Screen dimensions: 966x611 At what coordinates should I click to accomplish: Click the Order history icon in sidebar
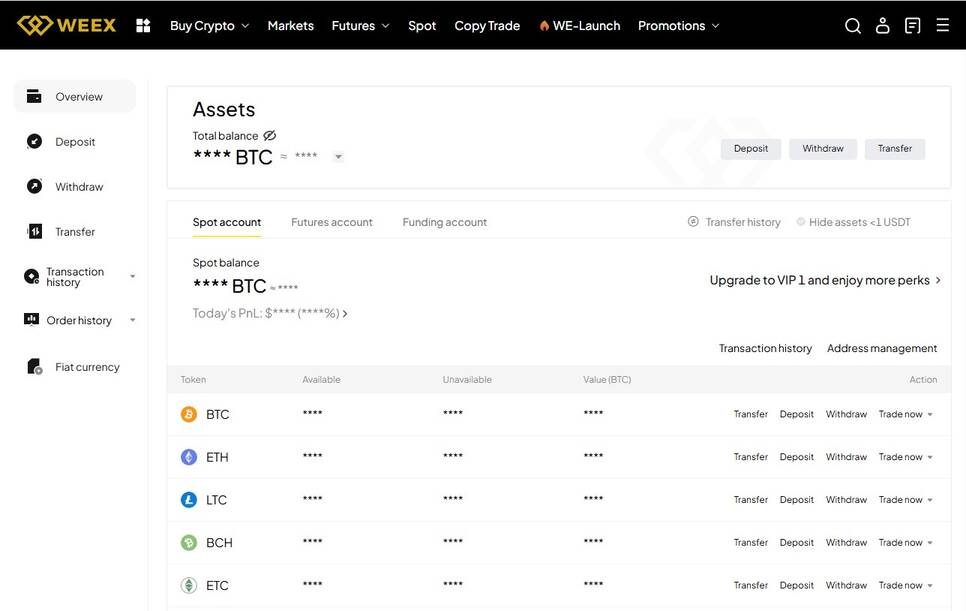(31, 320)
